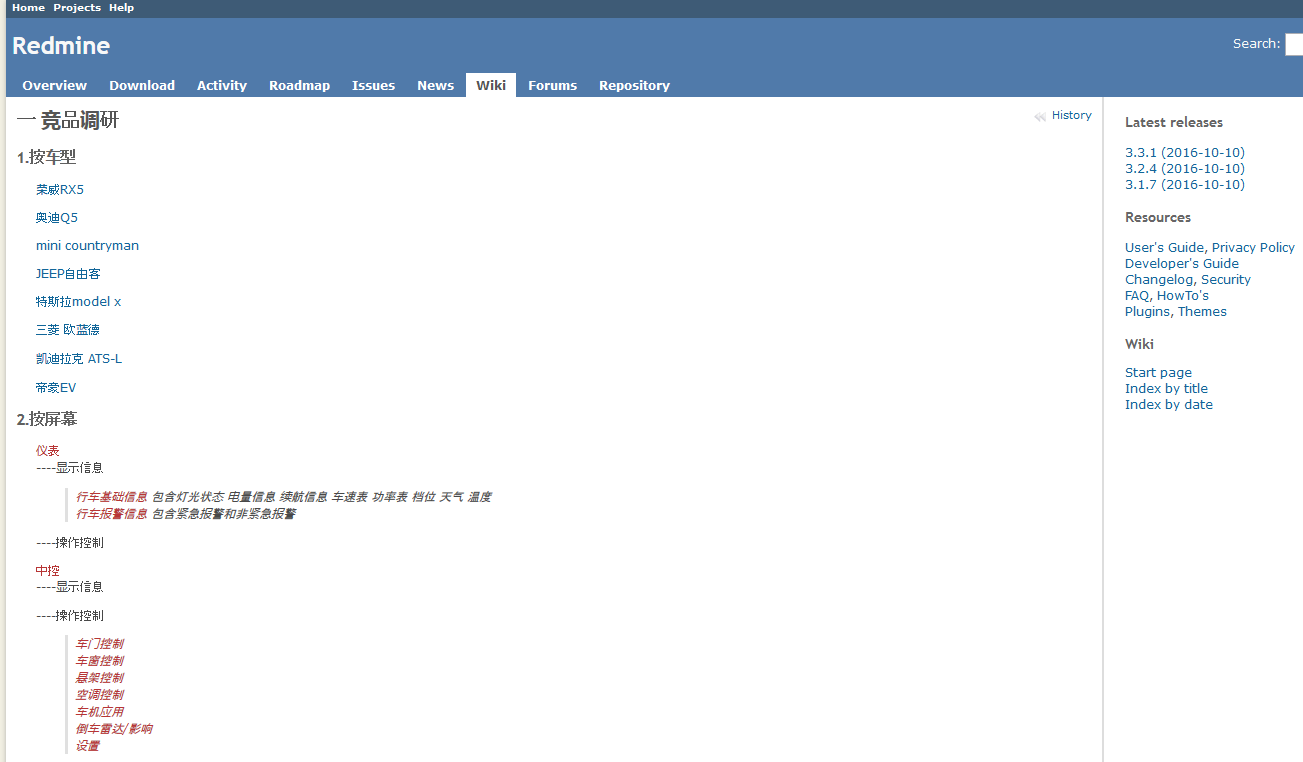
Task: Open the 行车基础信息 red link
Action: (112, 496)
